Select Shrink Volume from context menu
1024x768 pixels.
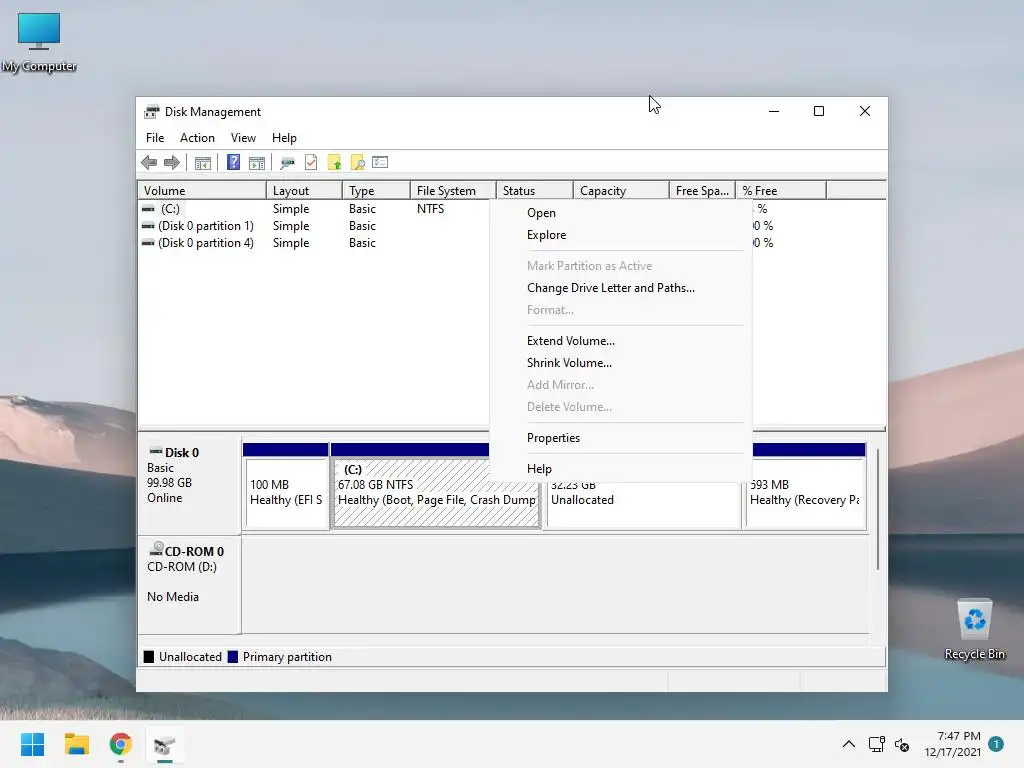point(620,363)
